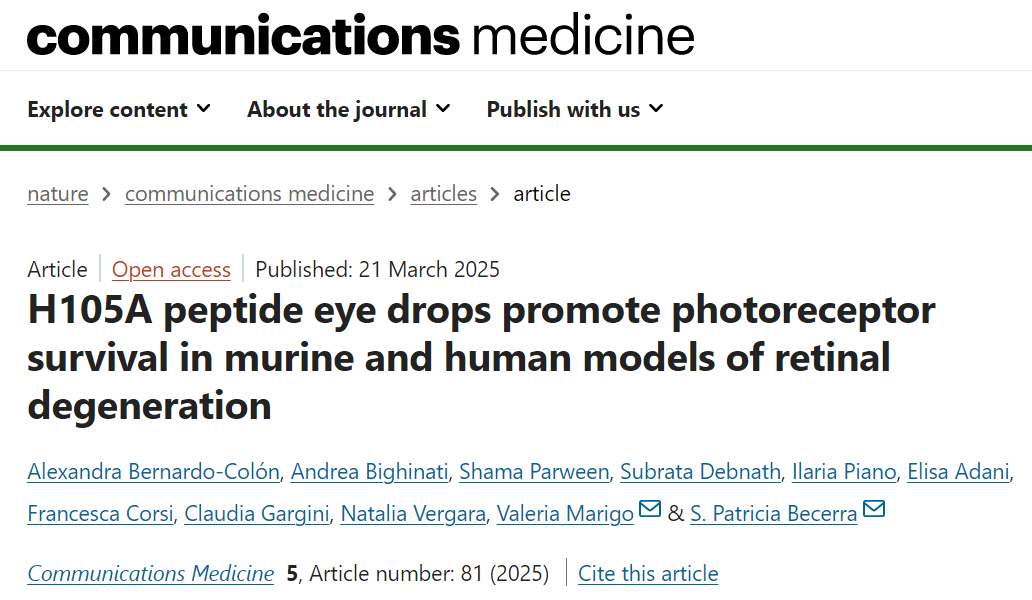
Task: Click the Open access link
Action: coord(171,270)
